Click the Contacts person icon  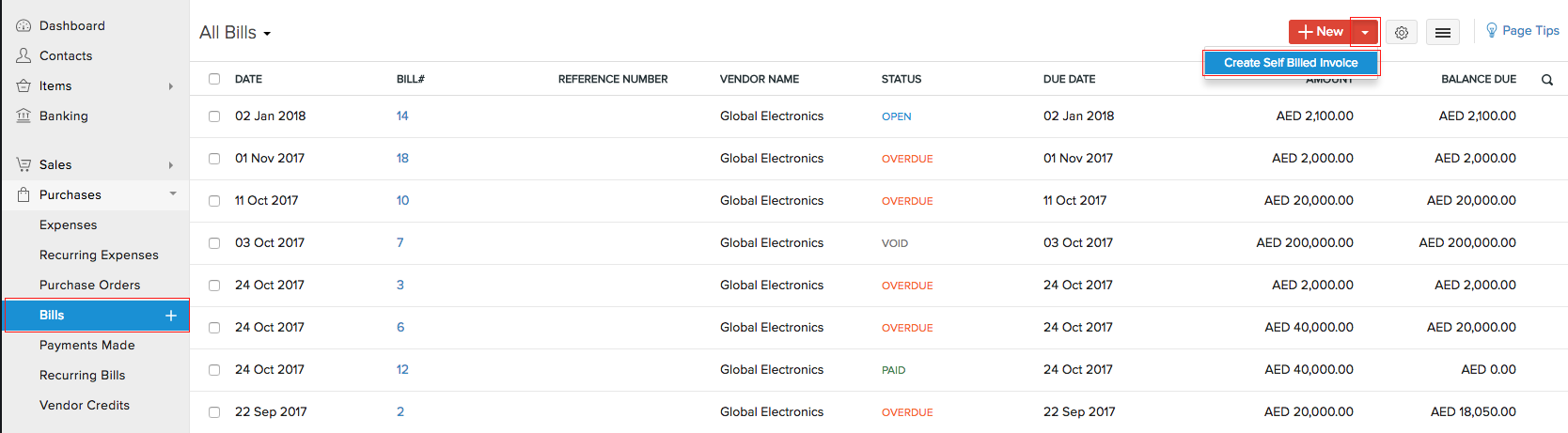(24, 55)
